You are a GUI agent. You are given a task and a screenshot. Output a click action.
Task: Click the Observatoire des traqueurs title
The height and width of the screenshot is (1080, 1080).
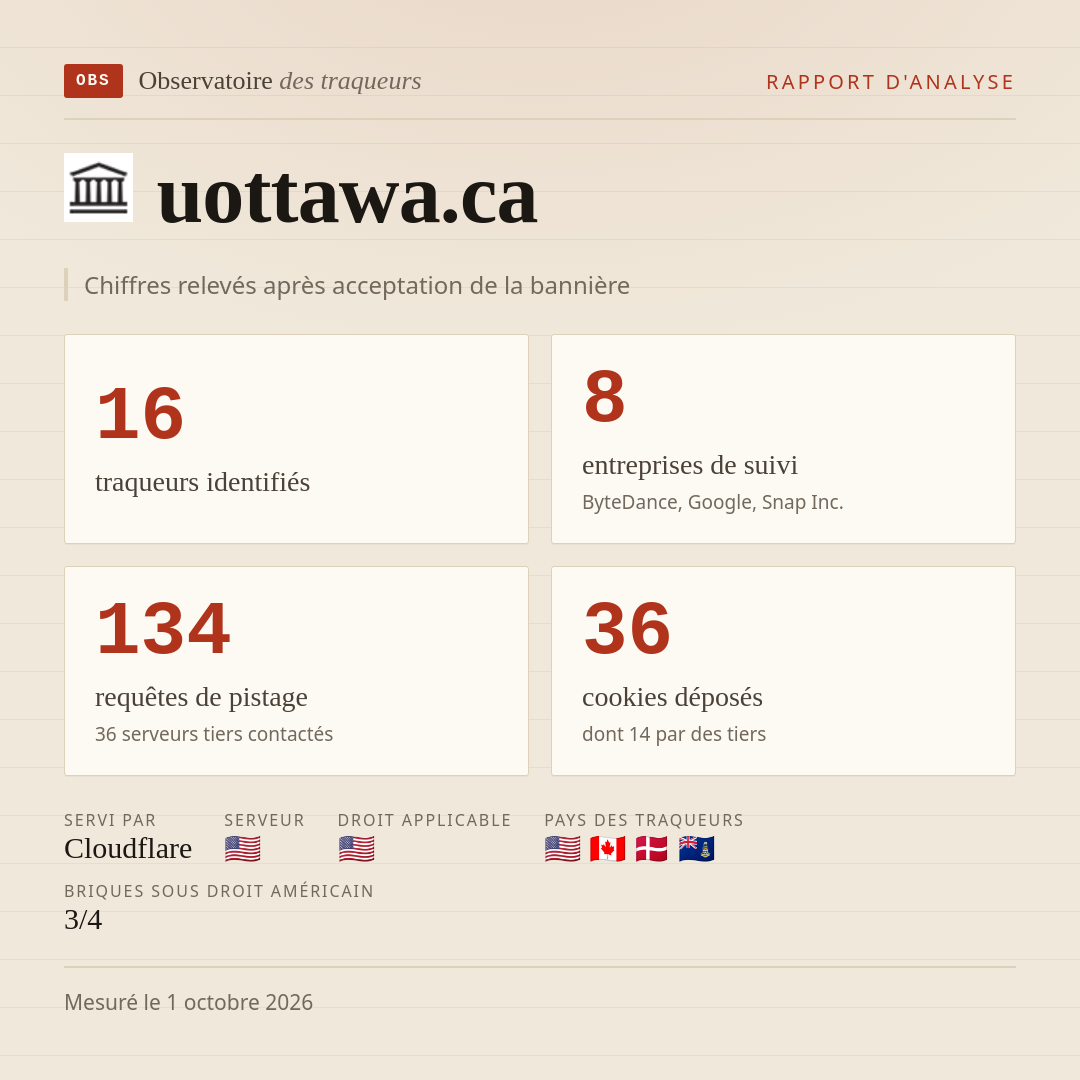click(280, 81)
